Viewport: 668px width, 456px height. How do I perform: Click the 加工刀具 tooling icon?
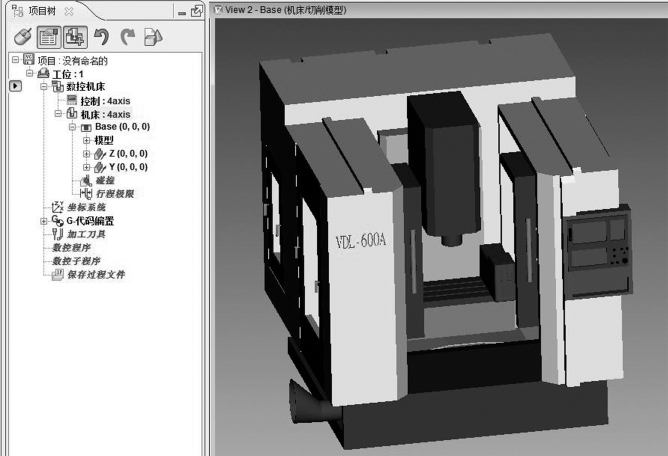[58, 234]
